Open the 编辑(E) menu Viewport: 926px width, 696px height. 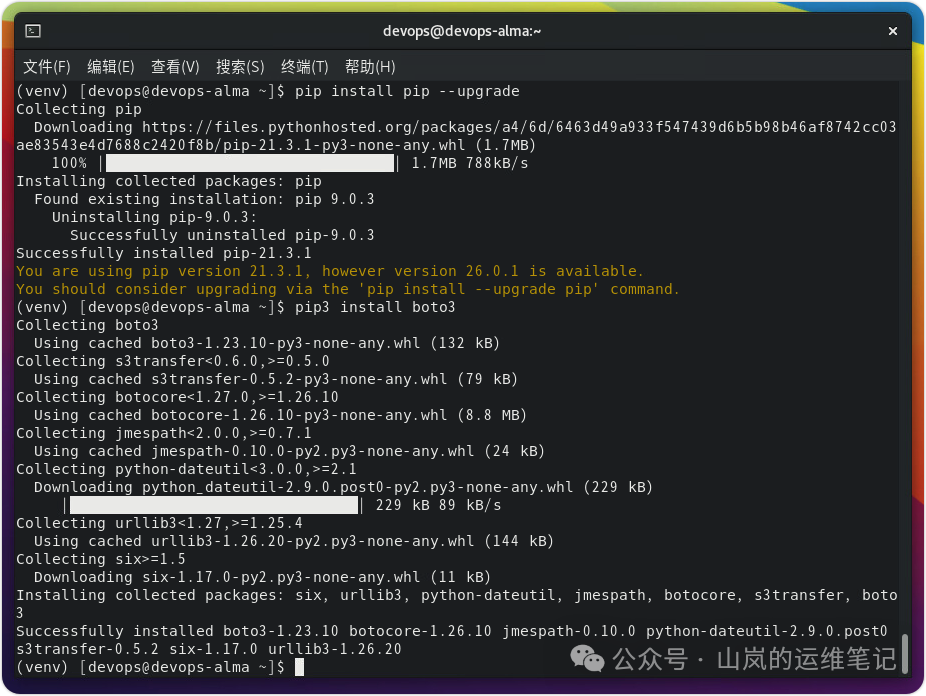tap(110, 67)
